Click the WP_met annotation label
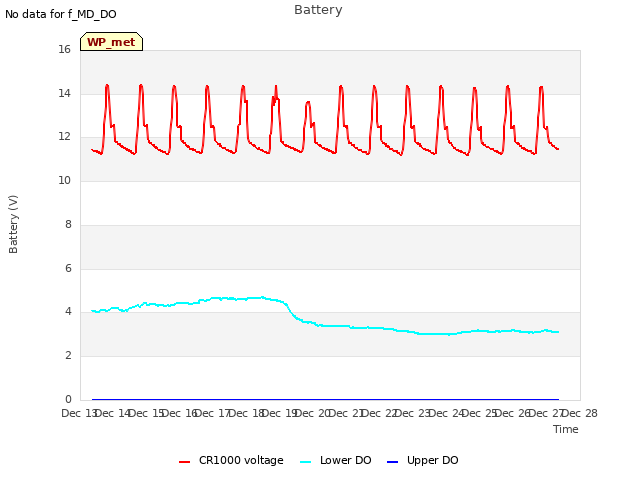This screenshot has width=640, height=480. pyautogui.click(x=111, y=42)
